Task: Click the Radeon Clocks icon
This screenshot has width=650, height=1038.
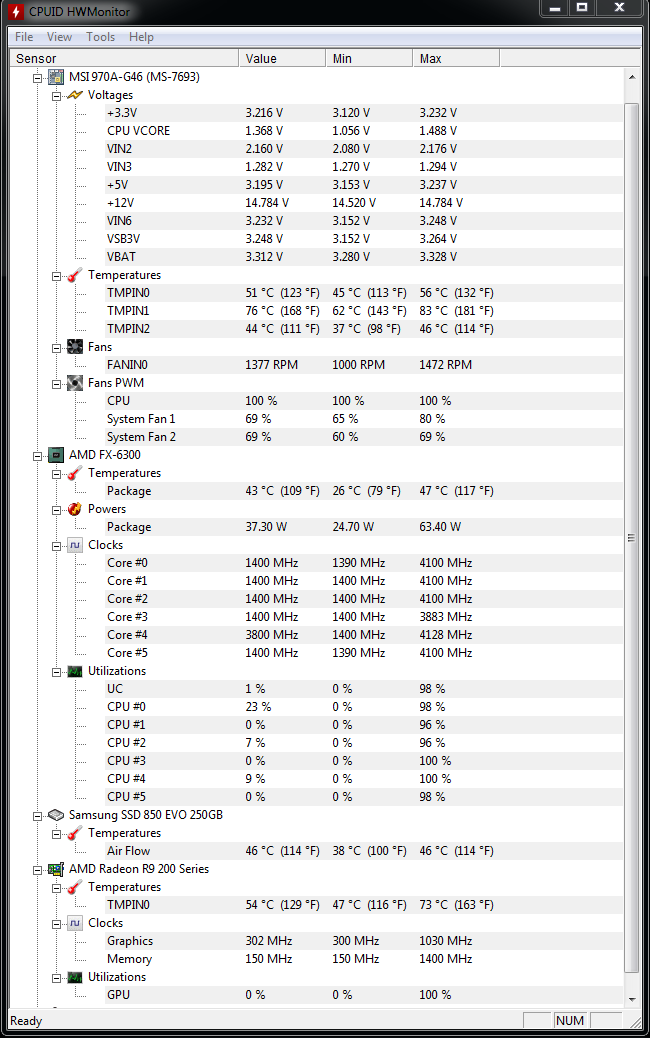Action: [75, 923]
